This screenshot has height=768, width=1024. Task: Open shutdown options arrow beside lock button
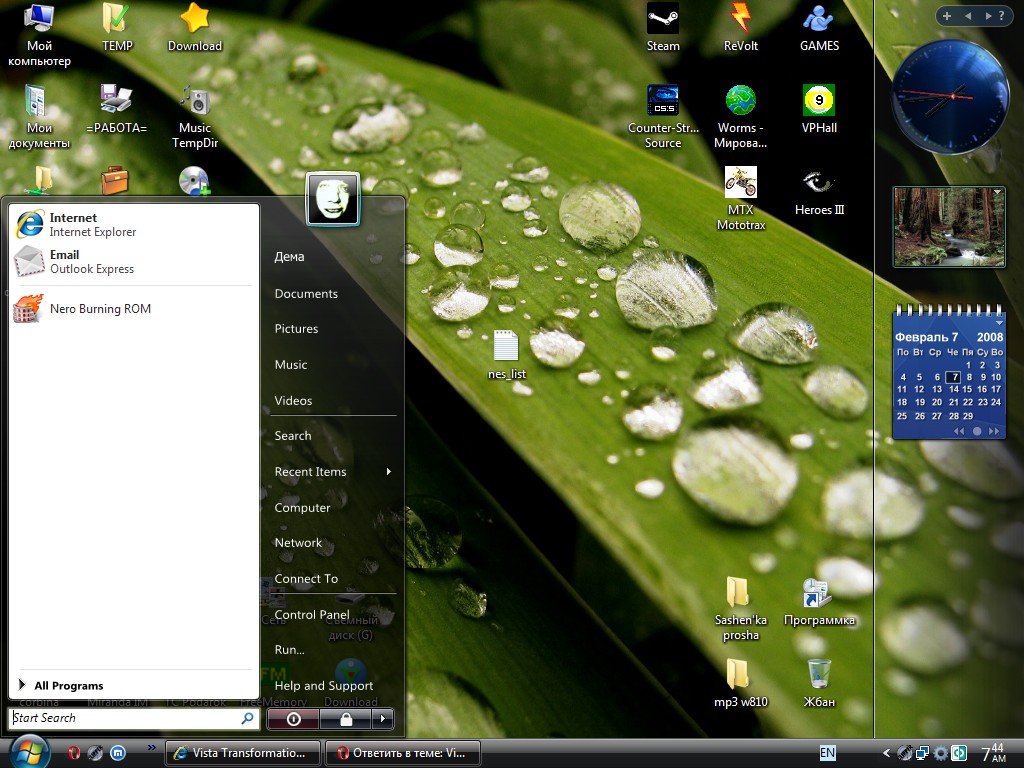point(385,719)
